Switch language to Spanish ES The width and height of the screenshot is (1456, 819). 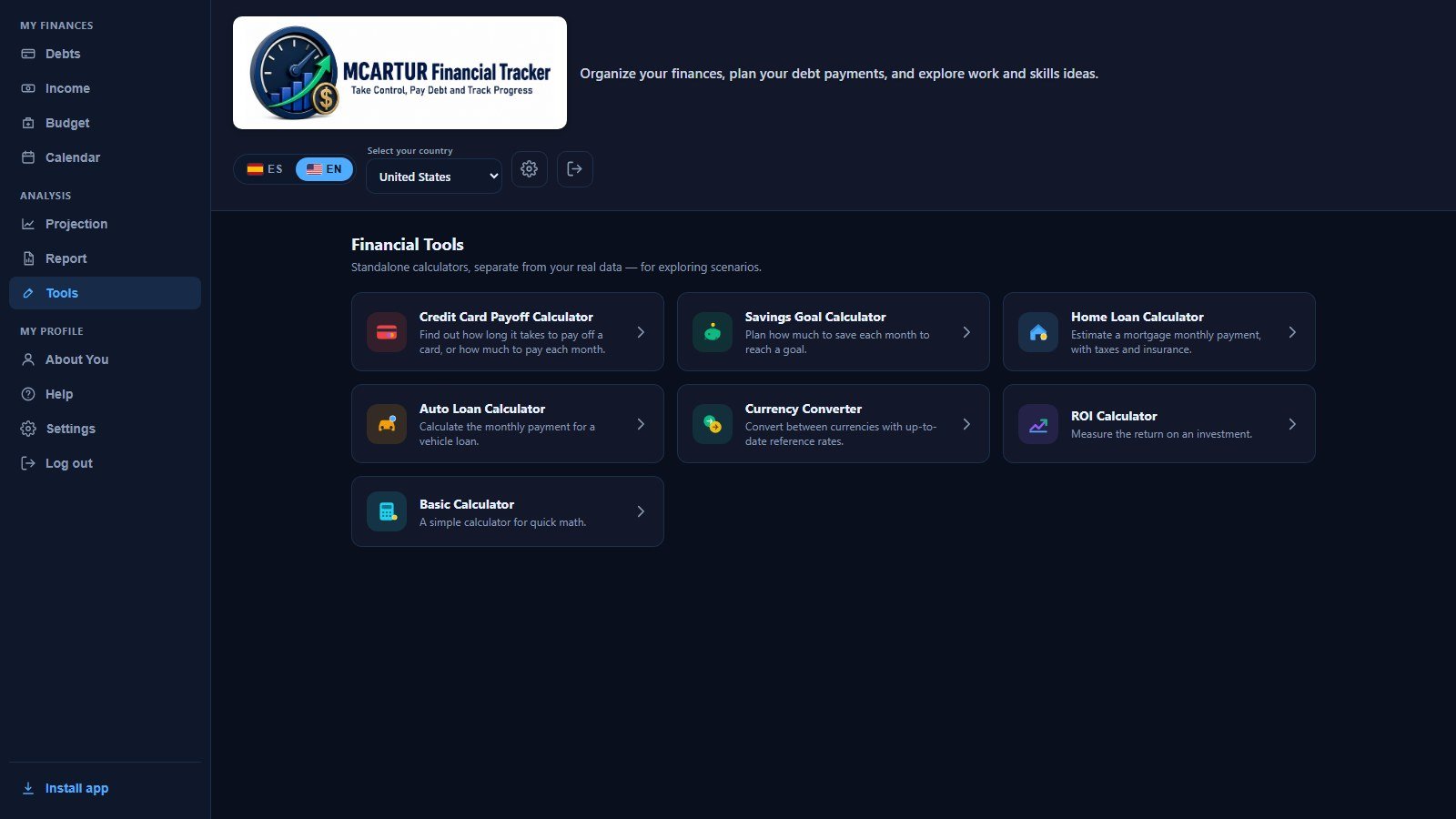click(x=265, y=169)
